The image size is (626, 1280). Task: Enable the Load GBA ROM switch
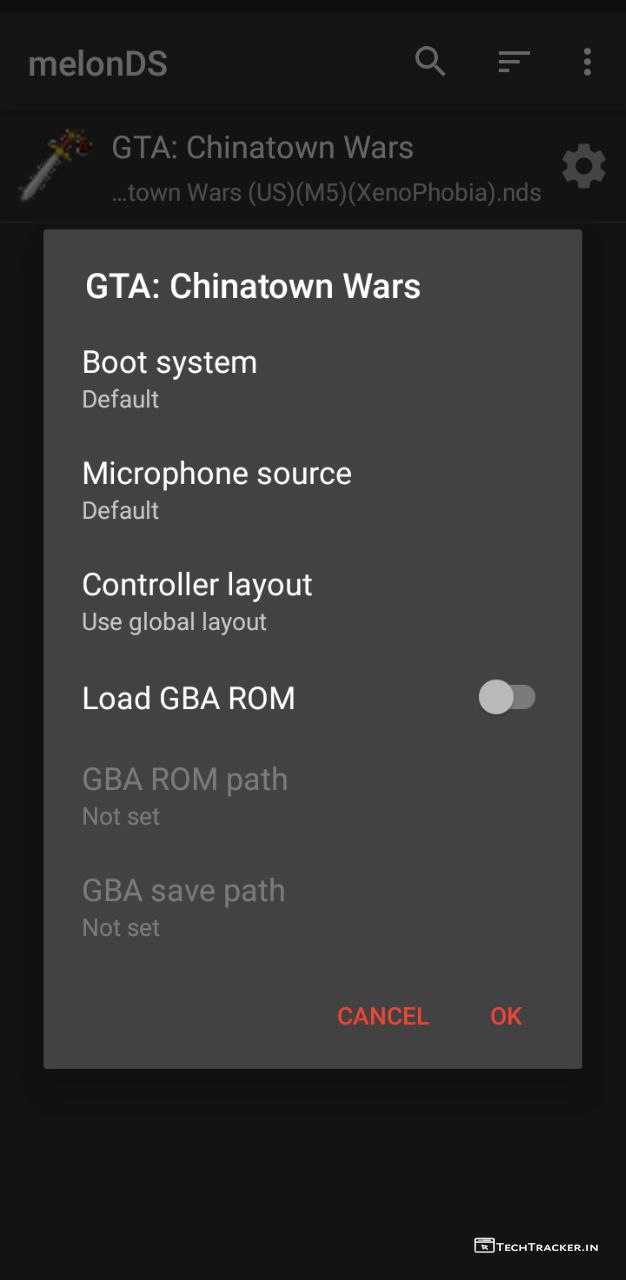point(508,698)
